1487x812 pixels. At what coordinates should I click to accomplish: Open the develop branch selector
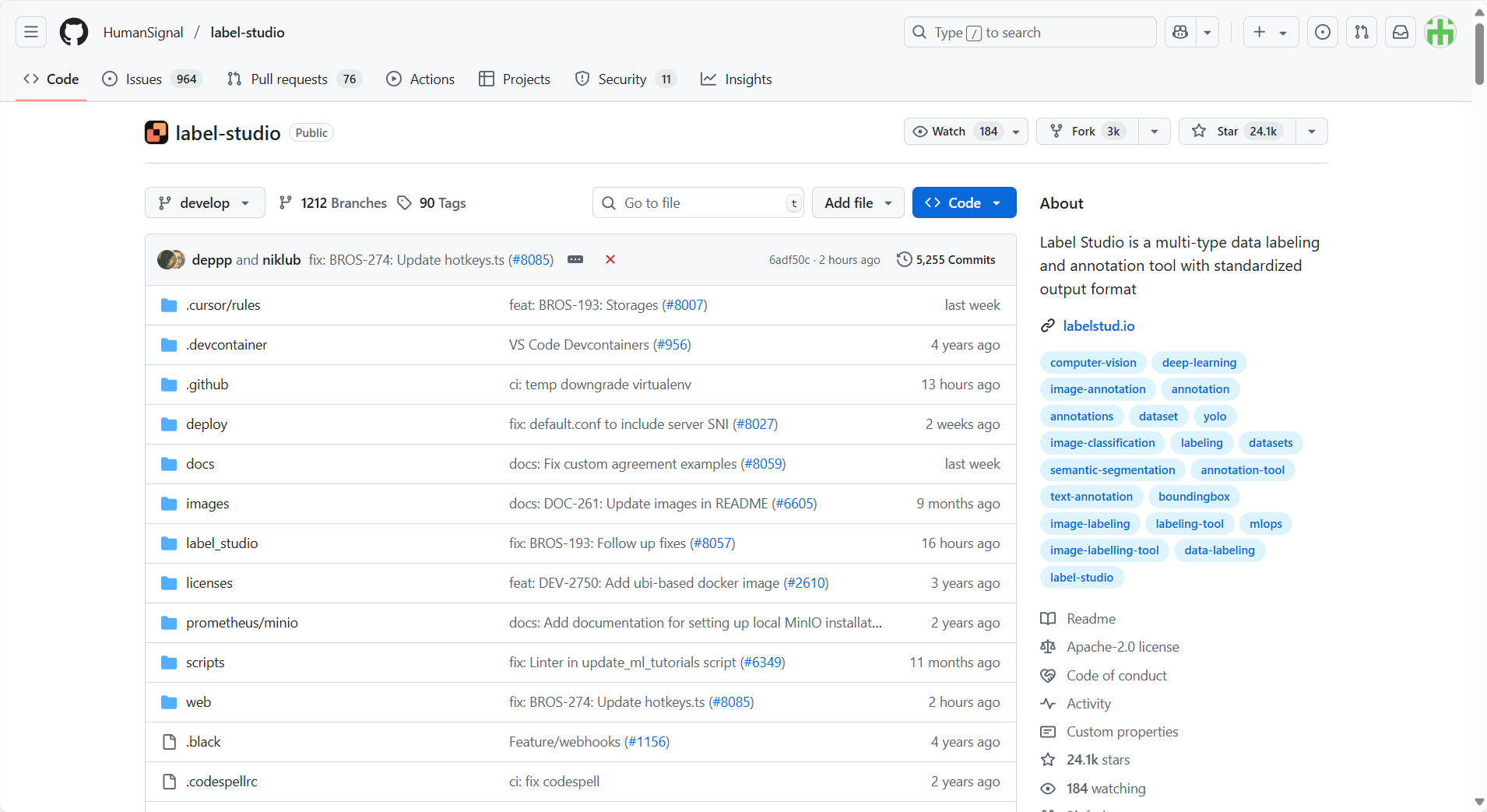coord(205,202)
